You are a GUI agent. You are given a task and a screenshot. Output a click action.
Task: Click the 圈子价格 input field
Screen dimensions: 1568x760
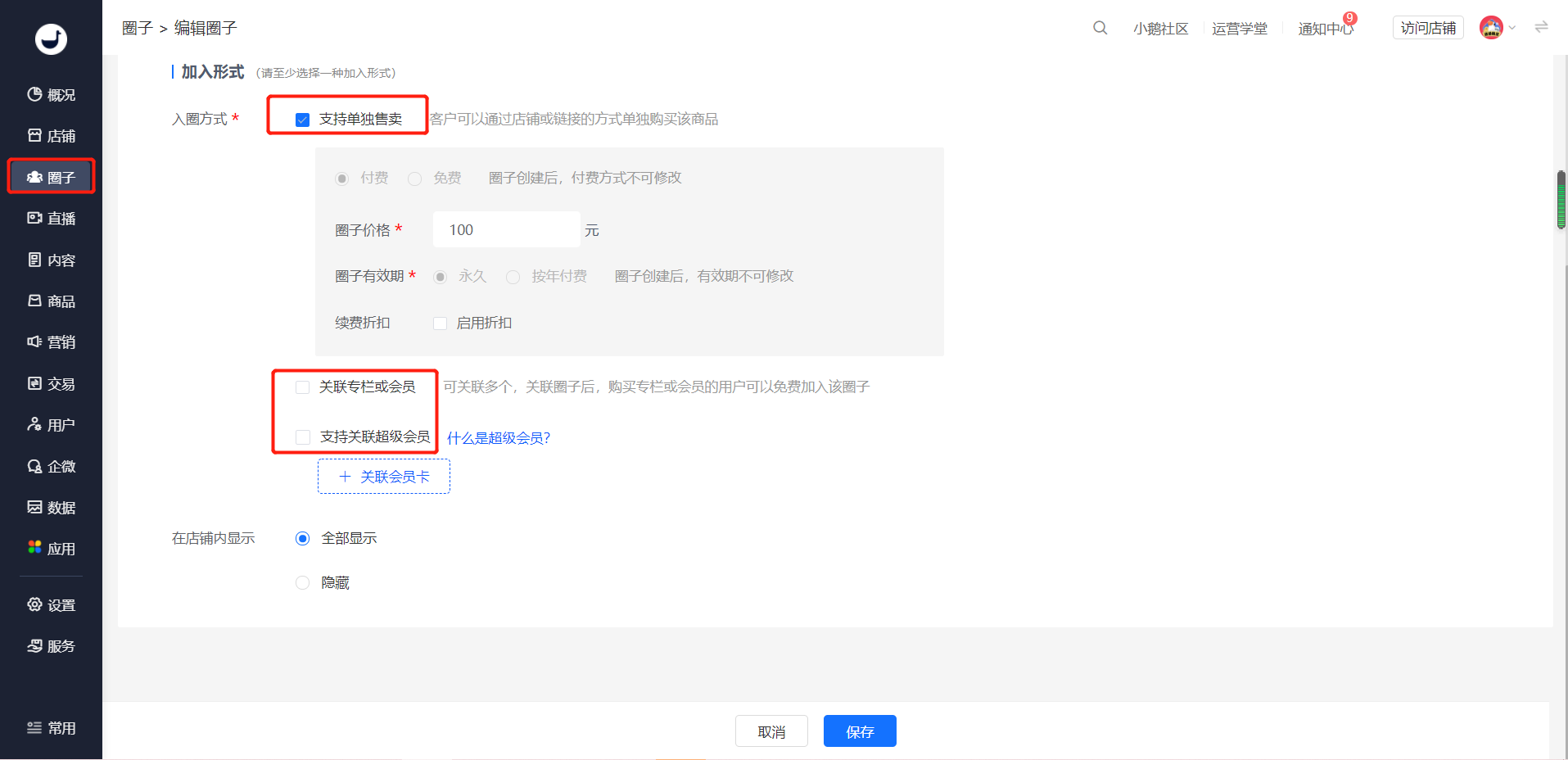[506, 230]
